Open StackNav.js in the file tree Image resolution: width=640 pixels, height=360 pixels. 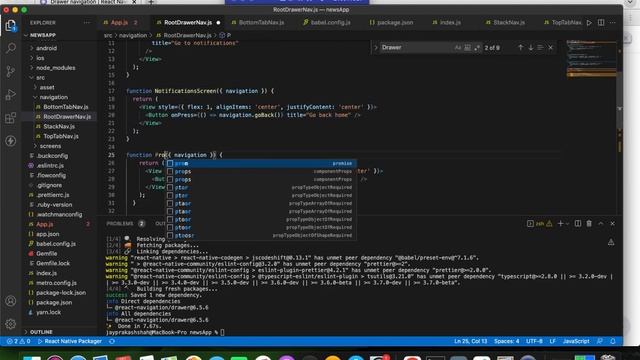(x=59, y=127)
